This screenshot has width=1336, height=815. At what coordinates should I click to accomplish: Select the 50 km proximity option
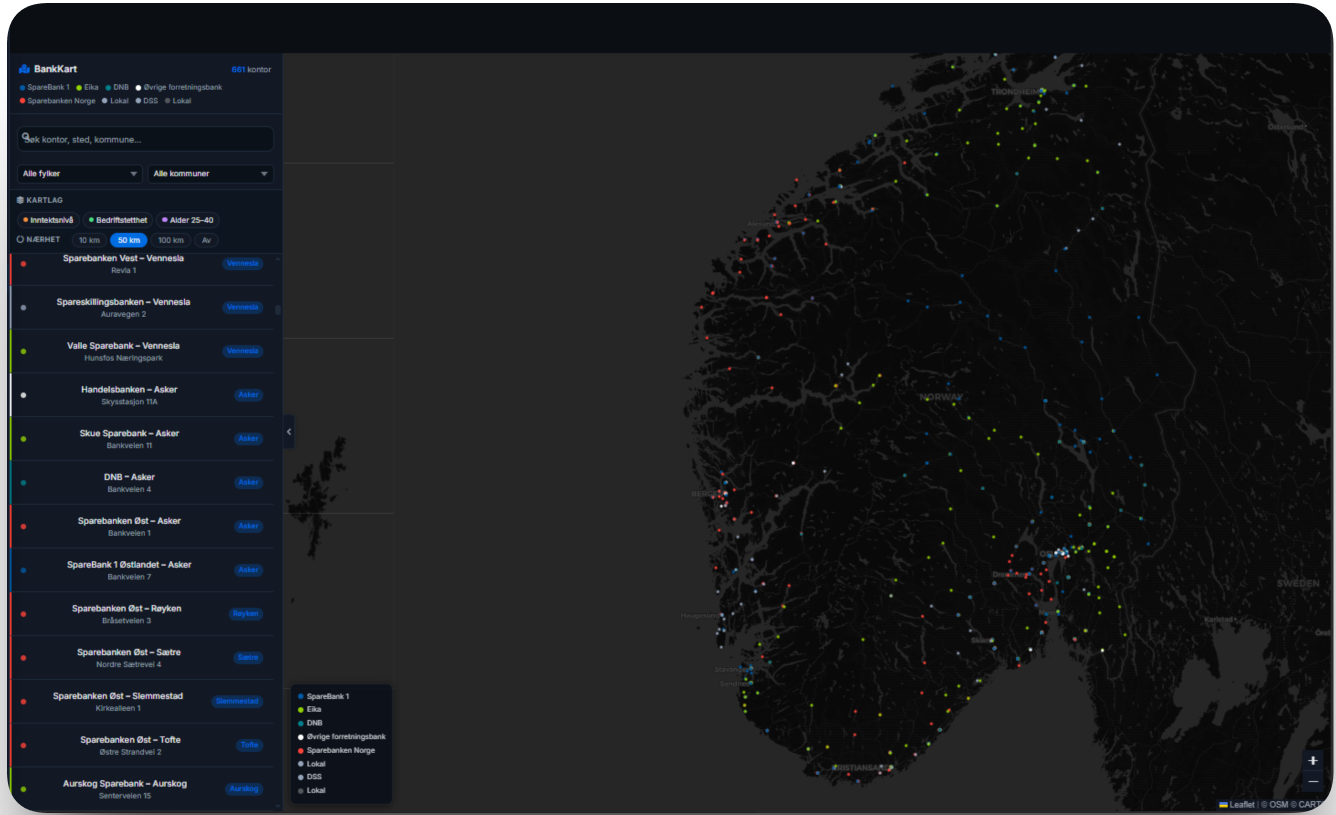128,240
